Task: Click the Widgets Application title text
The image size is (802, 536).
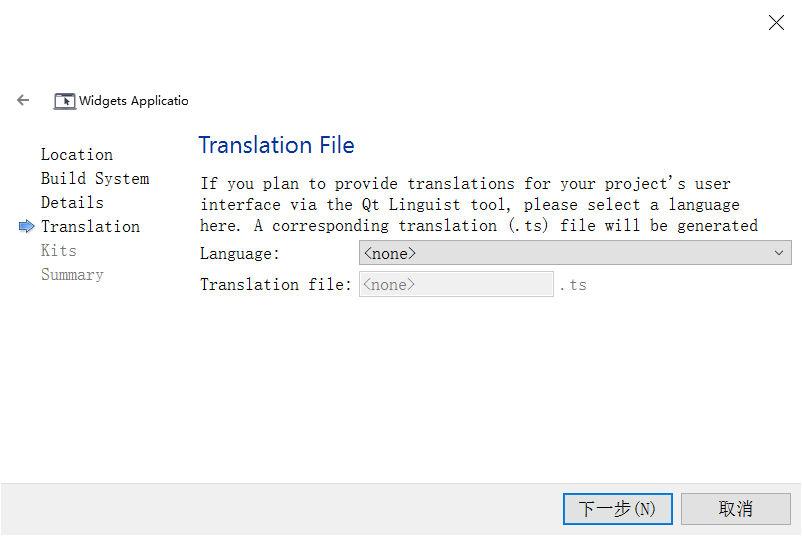Action: point(133,101)
